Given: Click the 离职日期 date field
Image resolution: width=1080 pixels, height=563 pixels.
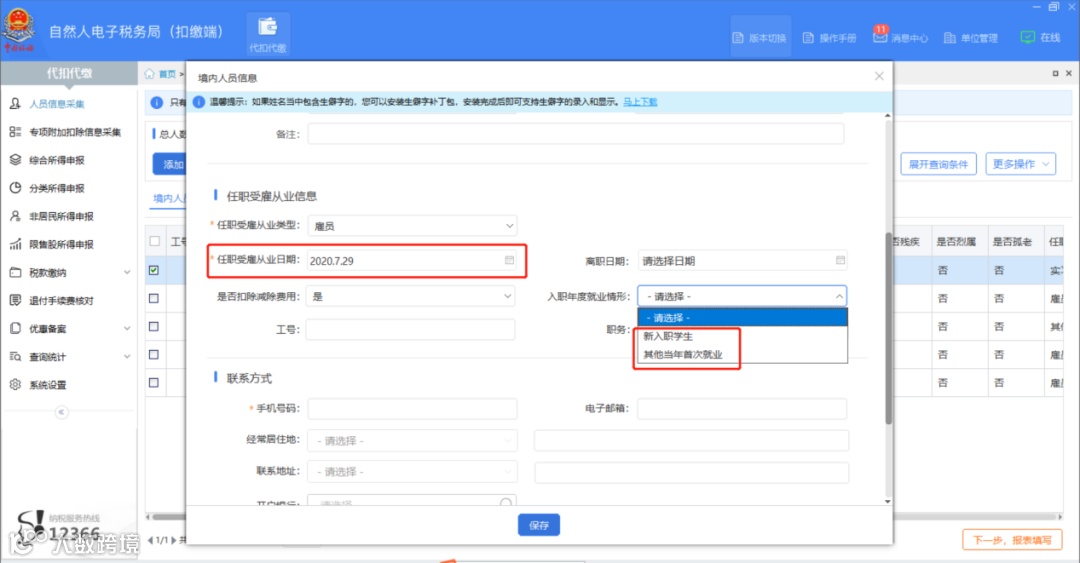Looking at the screenshot, I should 742,260.
